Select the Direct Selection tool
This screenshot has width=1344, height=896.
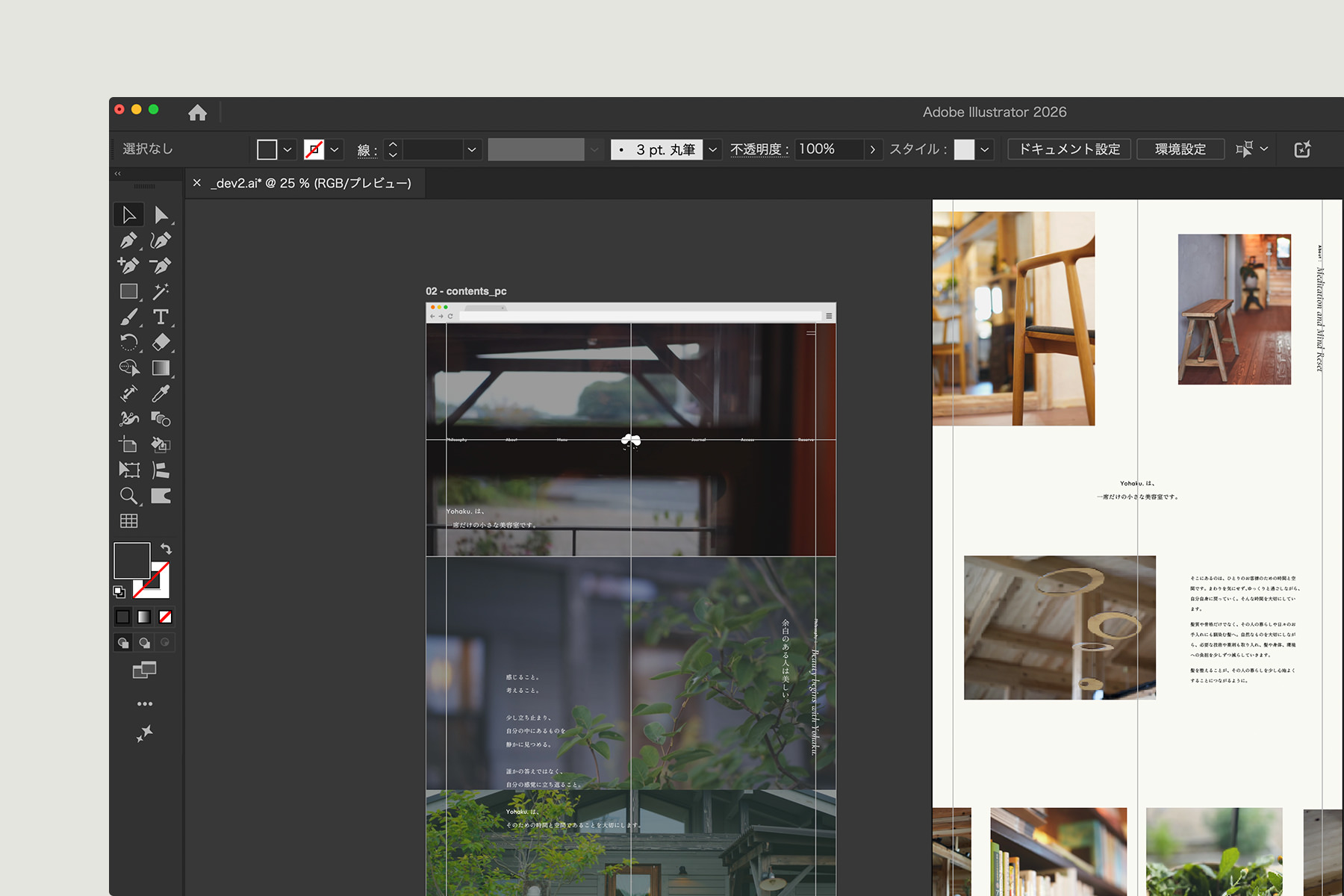[x=161, y=215]
